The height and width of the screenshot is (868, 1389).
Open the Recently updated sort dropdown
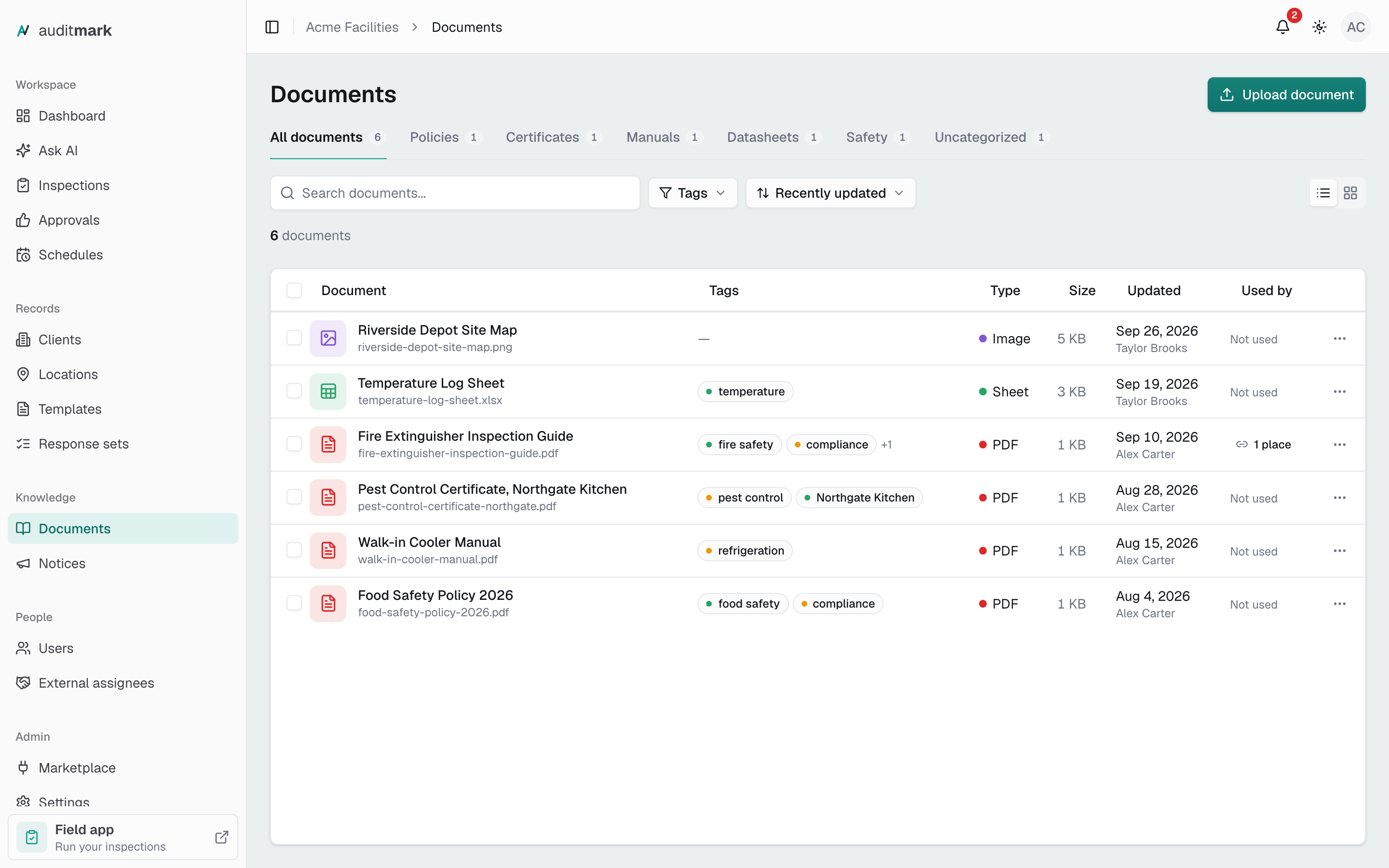(x=831, y=193)
